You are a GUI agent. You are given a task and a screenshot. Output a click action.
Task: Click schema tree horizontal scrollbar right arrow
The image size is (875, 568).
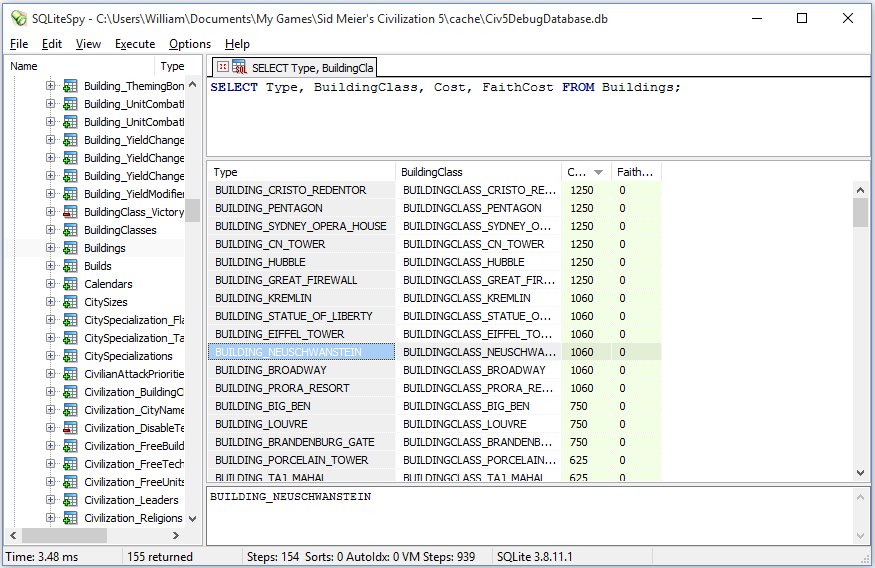pos(176,536)
